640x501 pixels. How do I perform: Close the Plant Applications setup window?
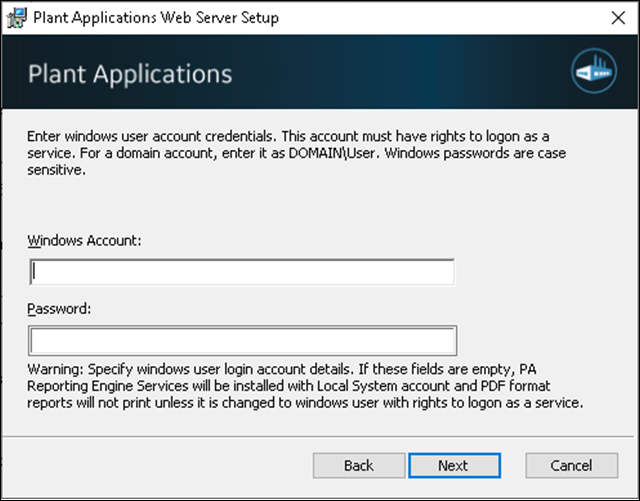tap(618, 18)
